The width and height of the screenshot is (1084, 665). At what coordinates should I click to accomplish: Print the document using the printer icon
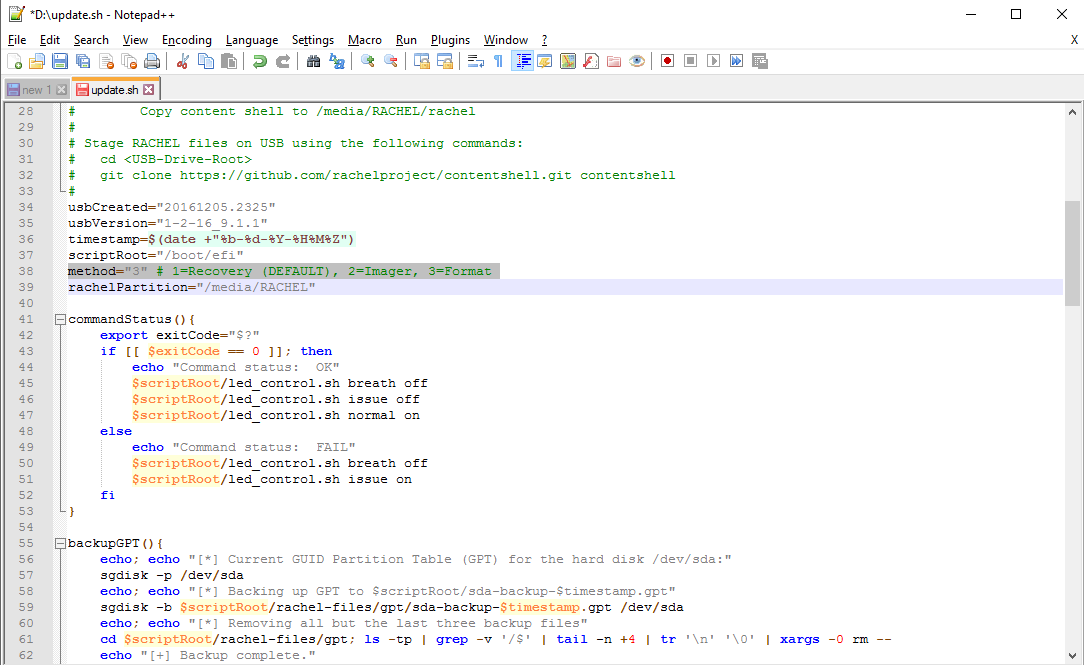152,62
